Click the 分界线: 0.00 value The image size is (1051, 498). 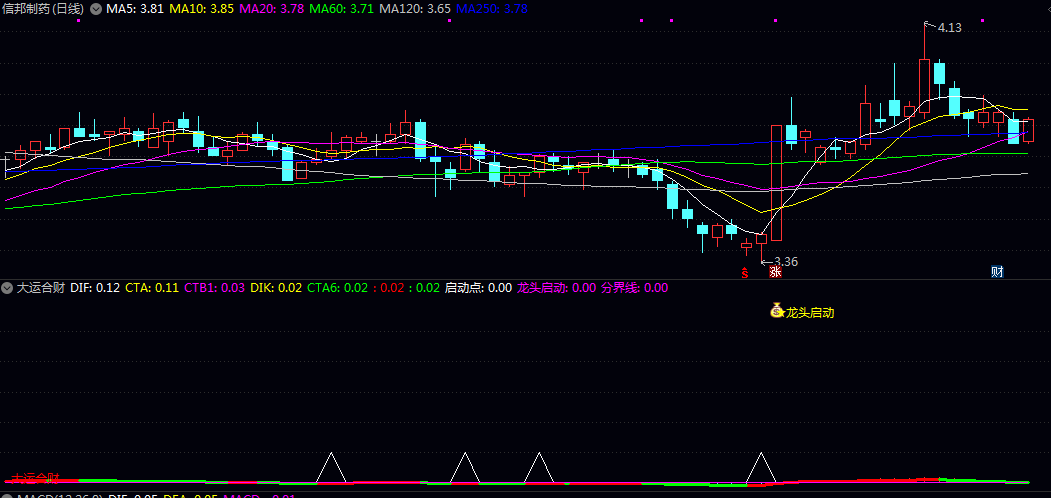[635, 288]
